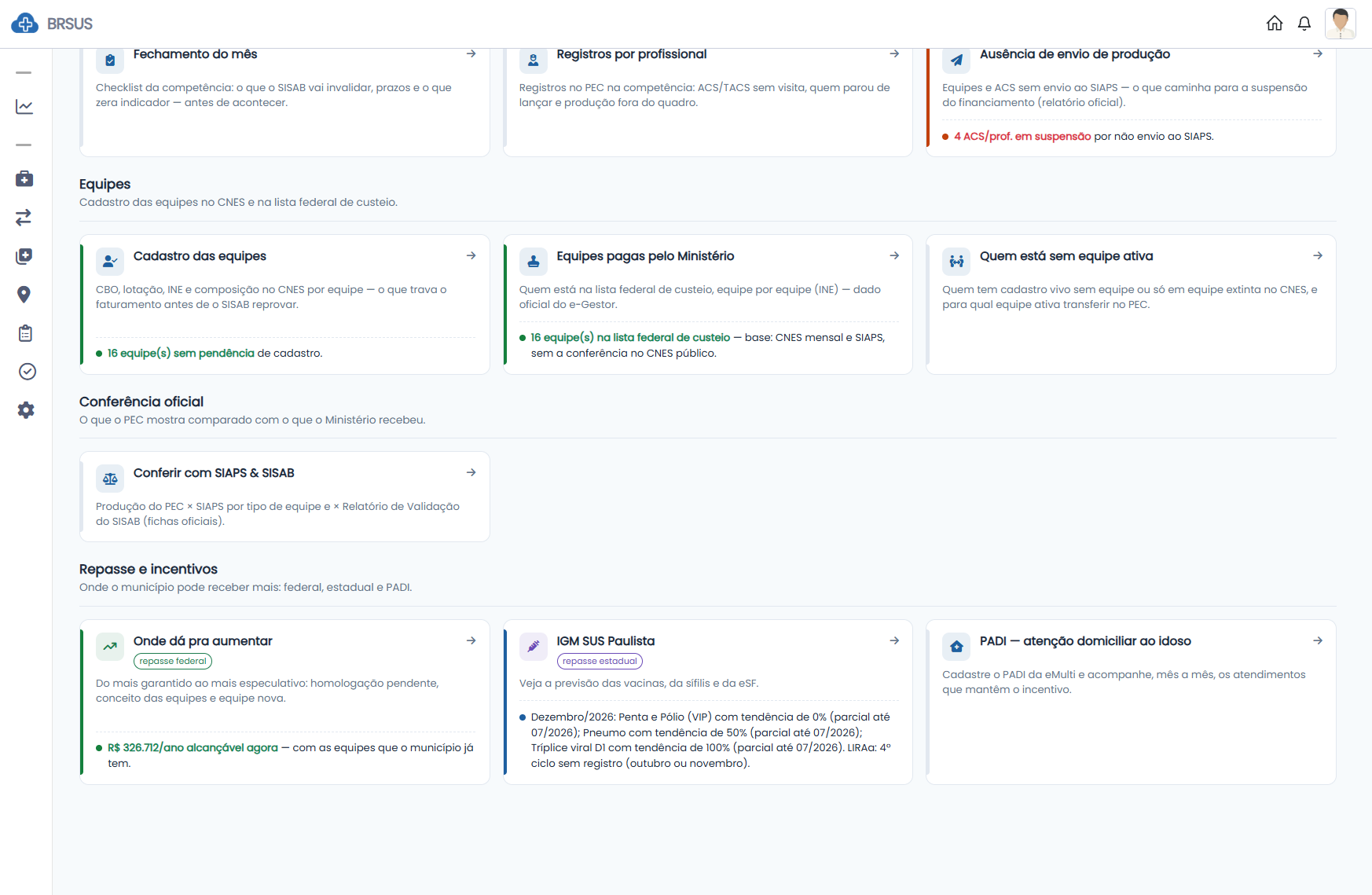Open the check circle sidebar icon
Viewport: 1372px width, 895px height.
click(27, 372)
